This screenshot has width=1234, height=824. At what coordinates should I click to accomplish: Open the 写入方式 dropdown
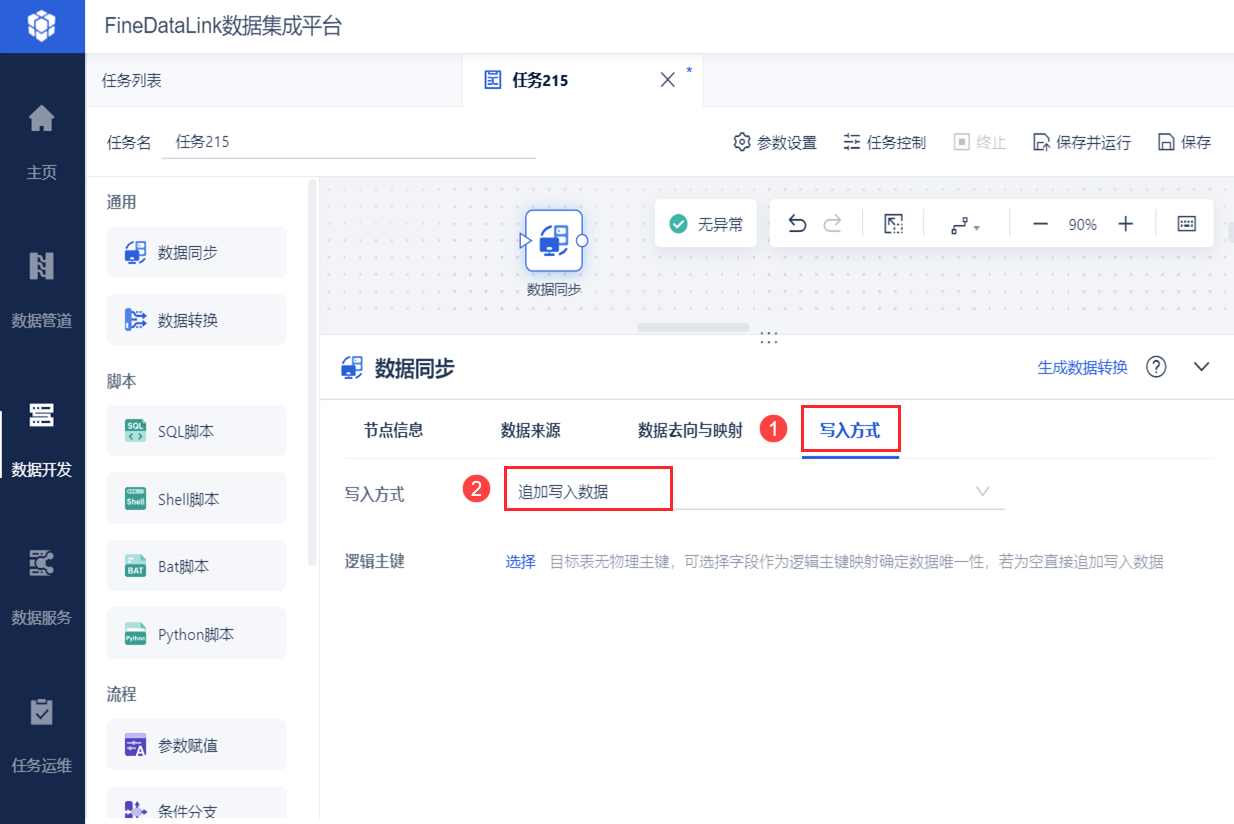754,491
